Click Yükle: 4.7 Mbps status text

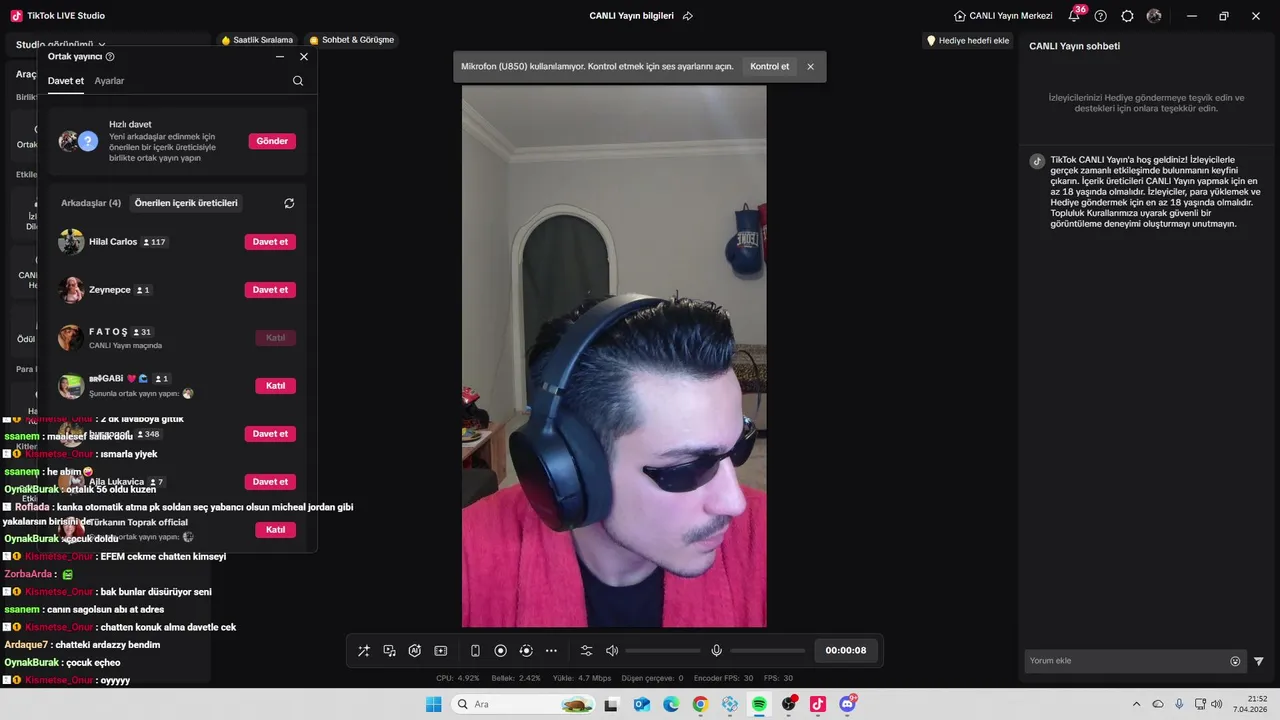click(581, 678)
